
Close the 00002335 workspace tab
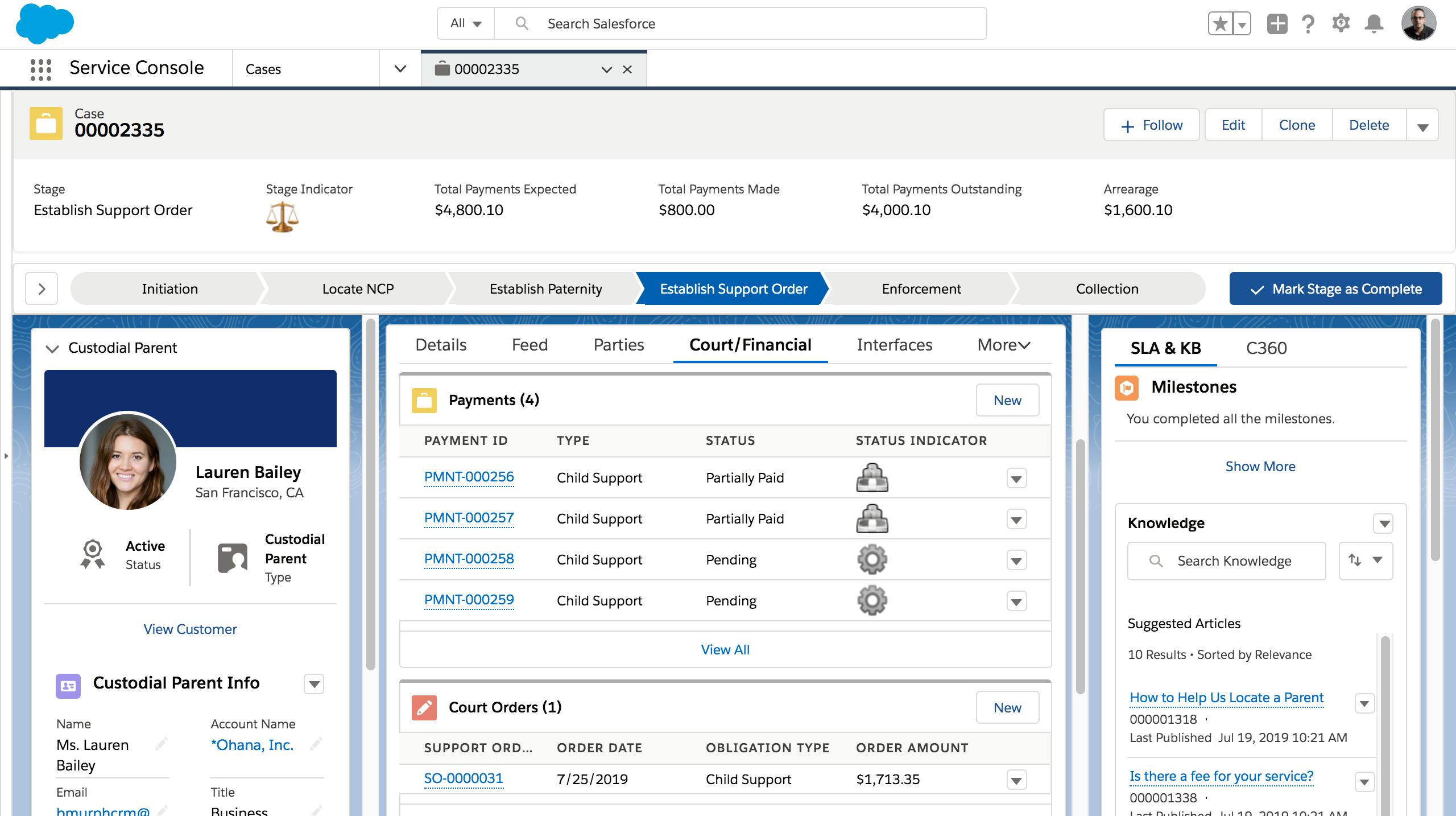[627, 69]
